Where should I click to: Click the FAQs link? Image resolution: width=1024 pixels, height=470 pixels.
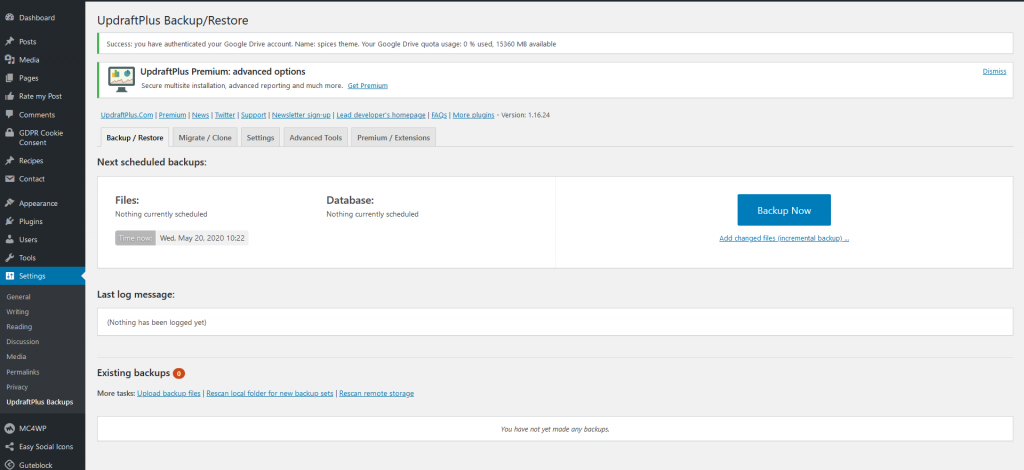[439, 115]
